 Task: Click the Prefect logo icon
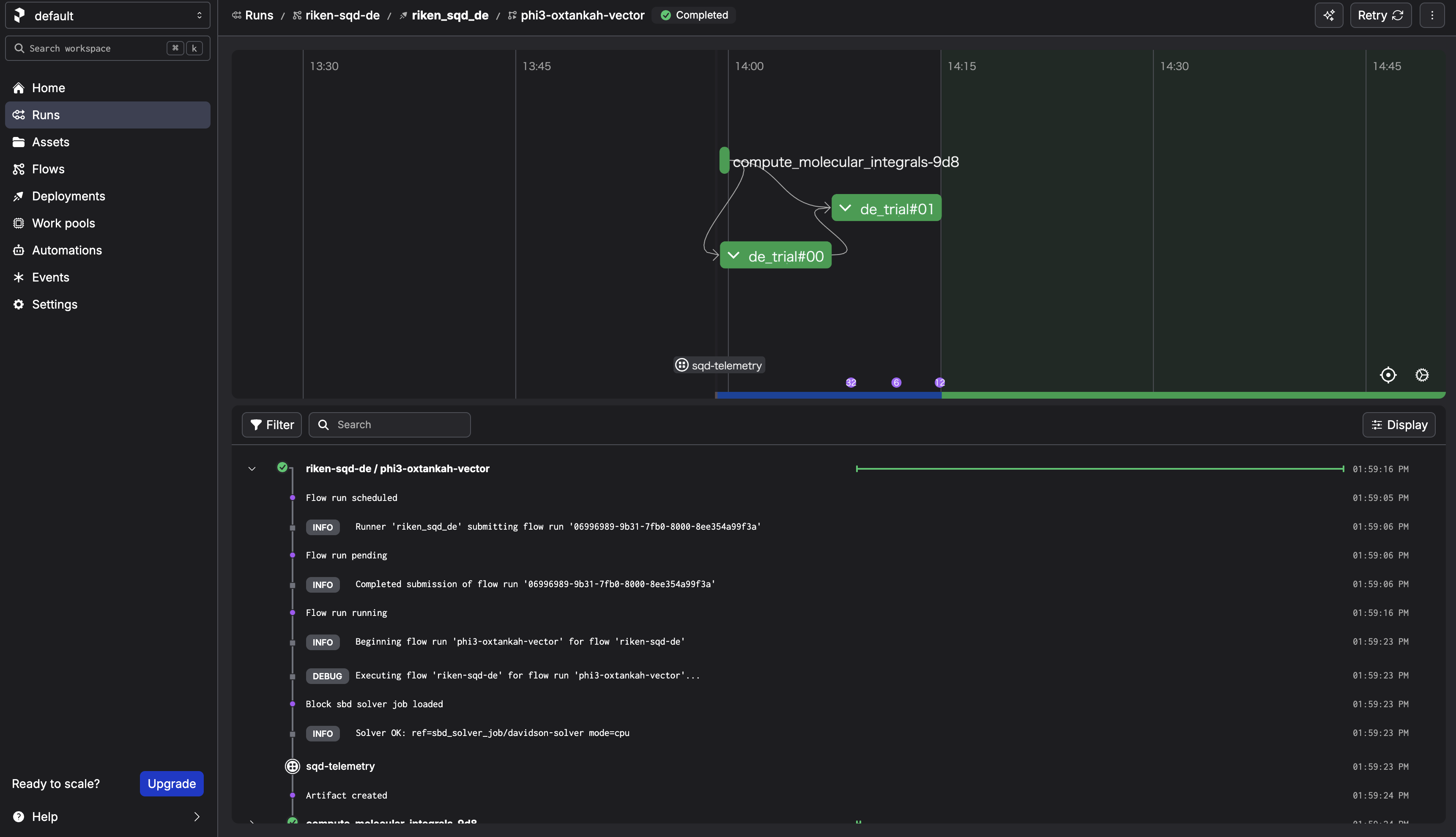point(19,16)
